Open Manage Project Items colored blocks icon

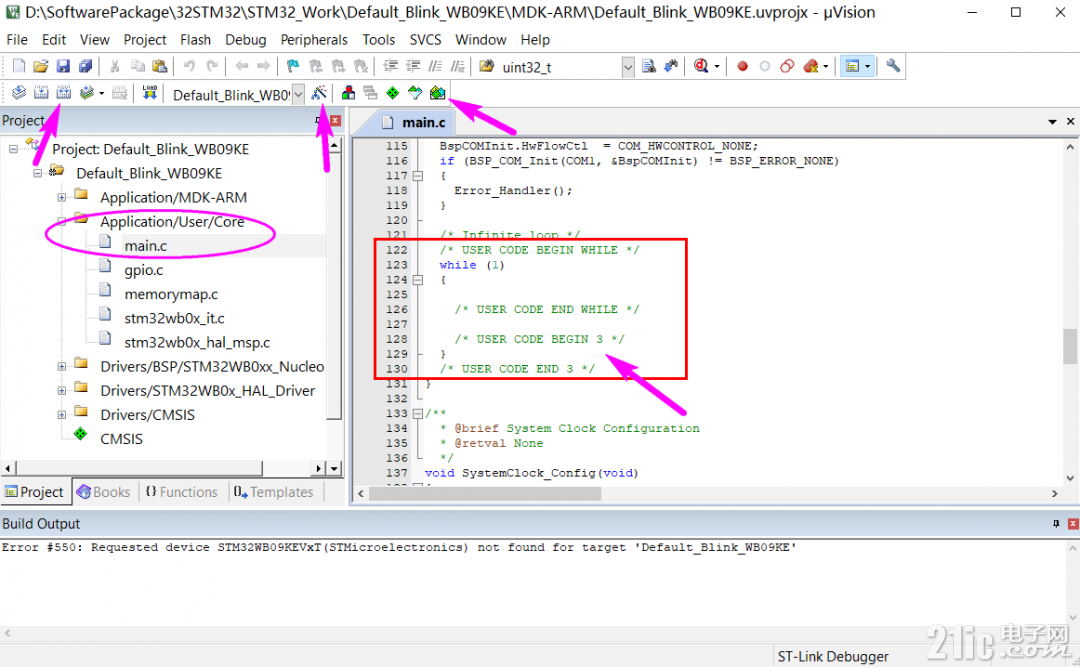coord(349,92)
